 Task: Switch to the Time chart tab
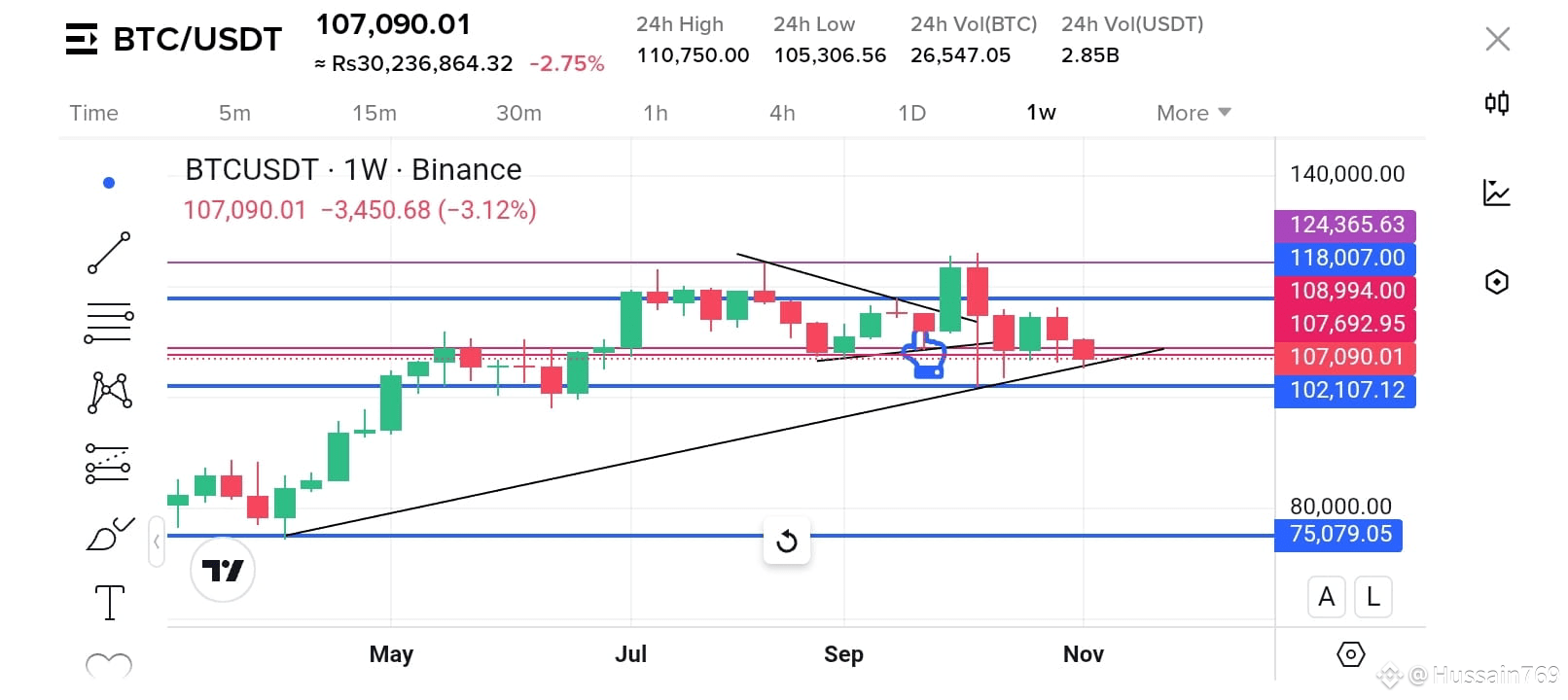93,113
